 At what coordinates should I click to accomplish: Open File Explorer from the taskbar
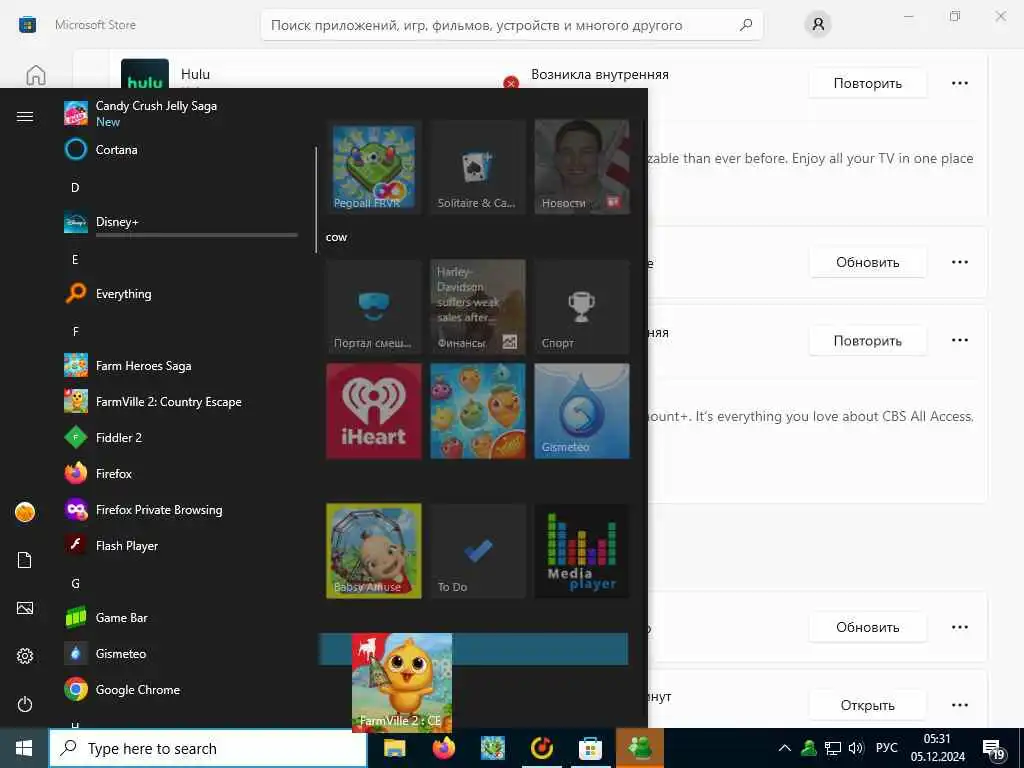(394, 748)
